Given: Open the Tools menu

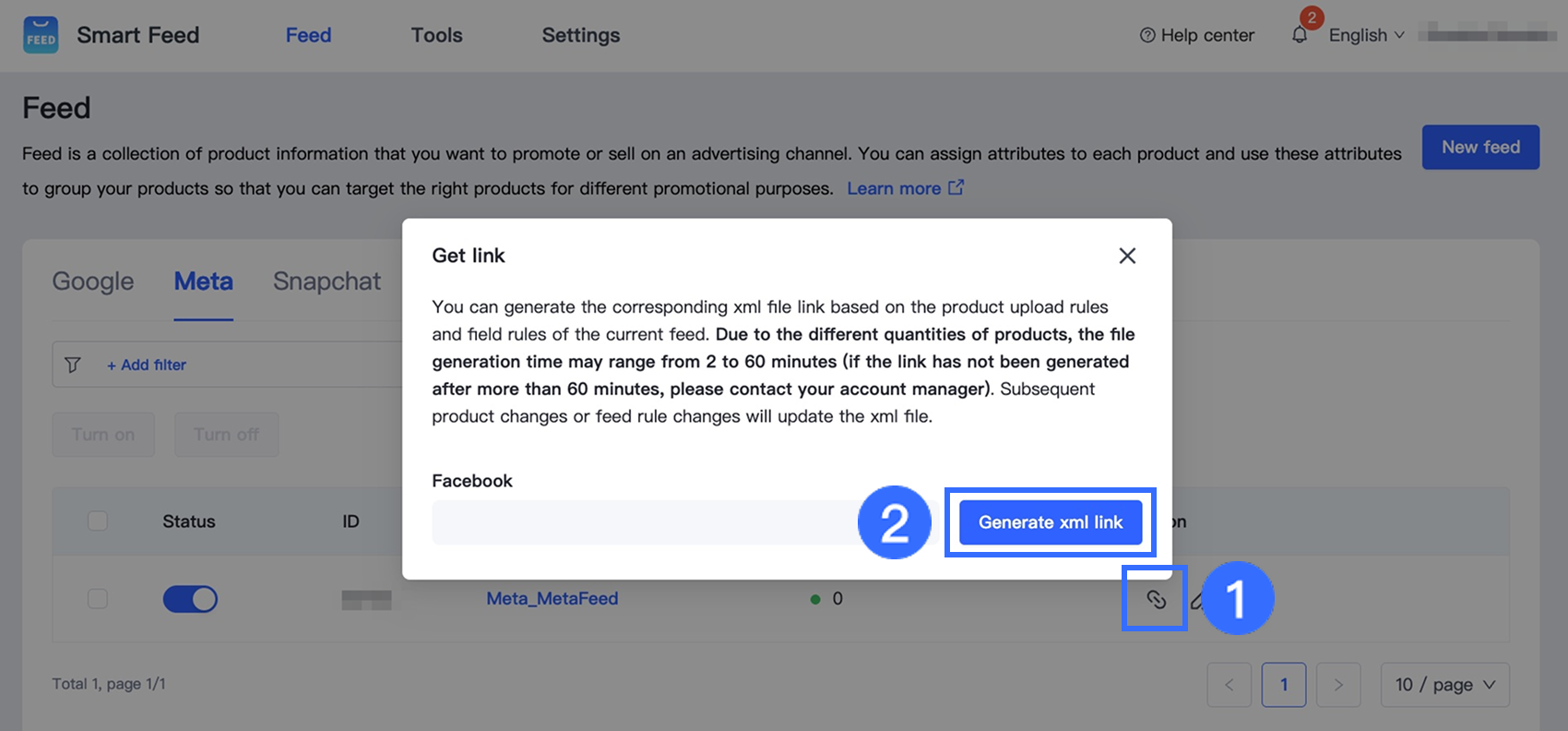Looking at the screenshot, I should [436, 35].
